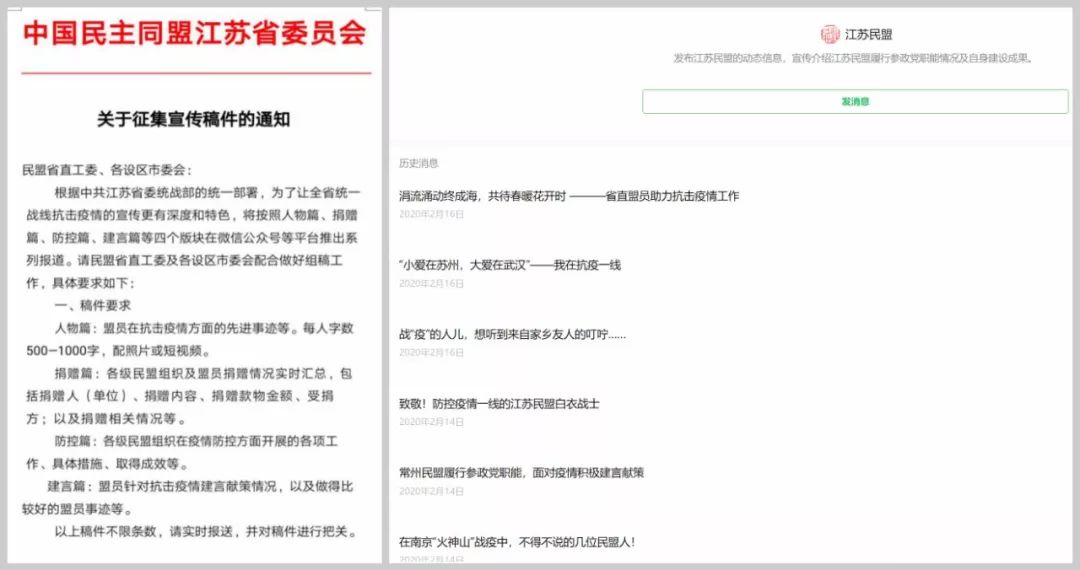Image resolution: width=1080 pixels, height=570 pixels.
Task: Click the line starting 防控篇：各级民盟组织
Action: pos(196,441)
